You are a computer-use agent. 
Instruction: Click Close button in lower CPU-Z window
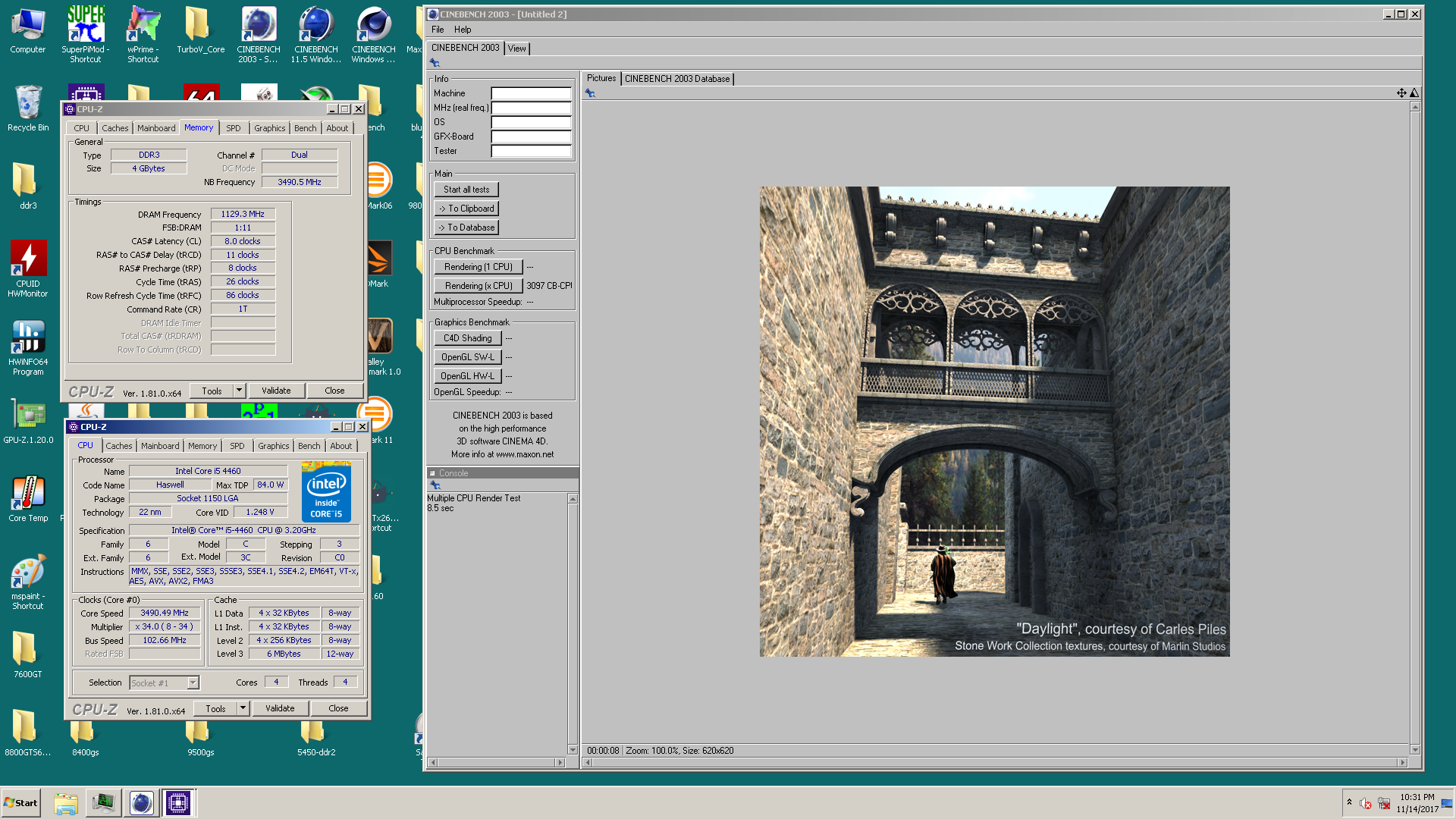[x=339, y=708]
